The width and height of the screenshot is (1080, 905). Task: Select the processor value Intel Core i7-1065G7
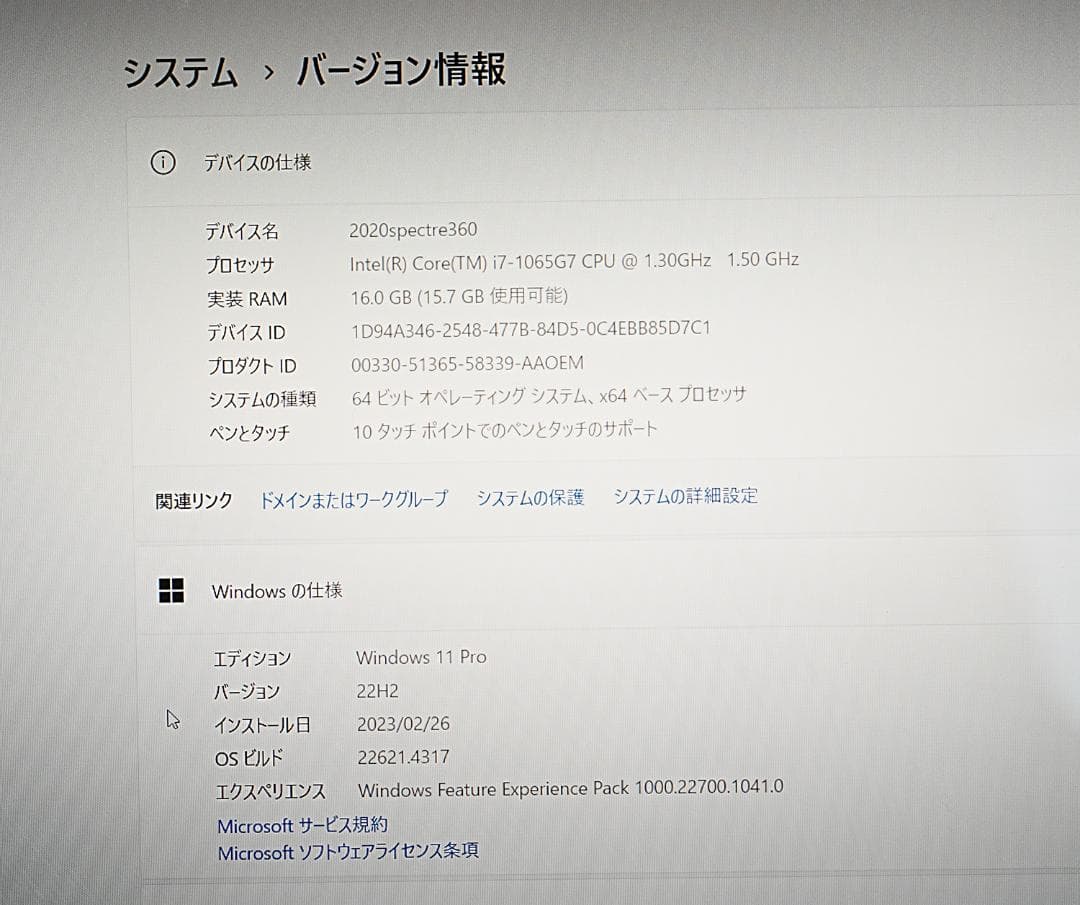click(x=574, y=262)
